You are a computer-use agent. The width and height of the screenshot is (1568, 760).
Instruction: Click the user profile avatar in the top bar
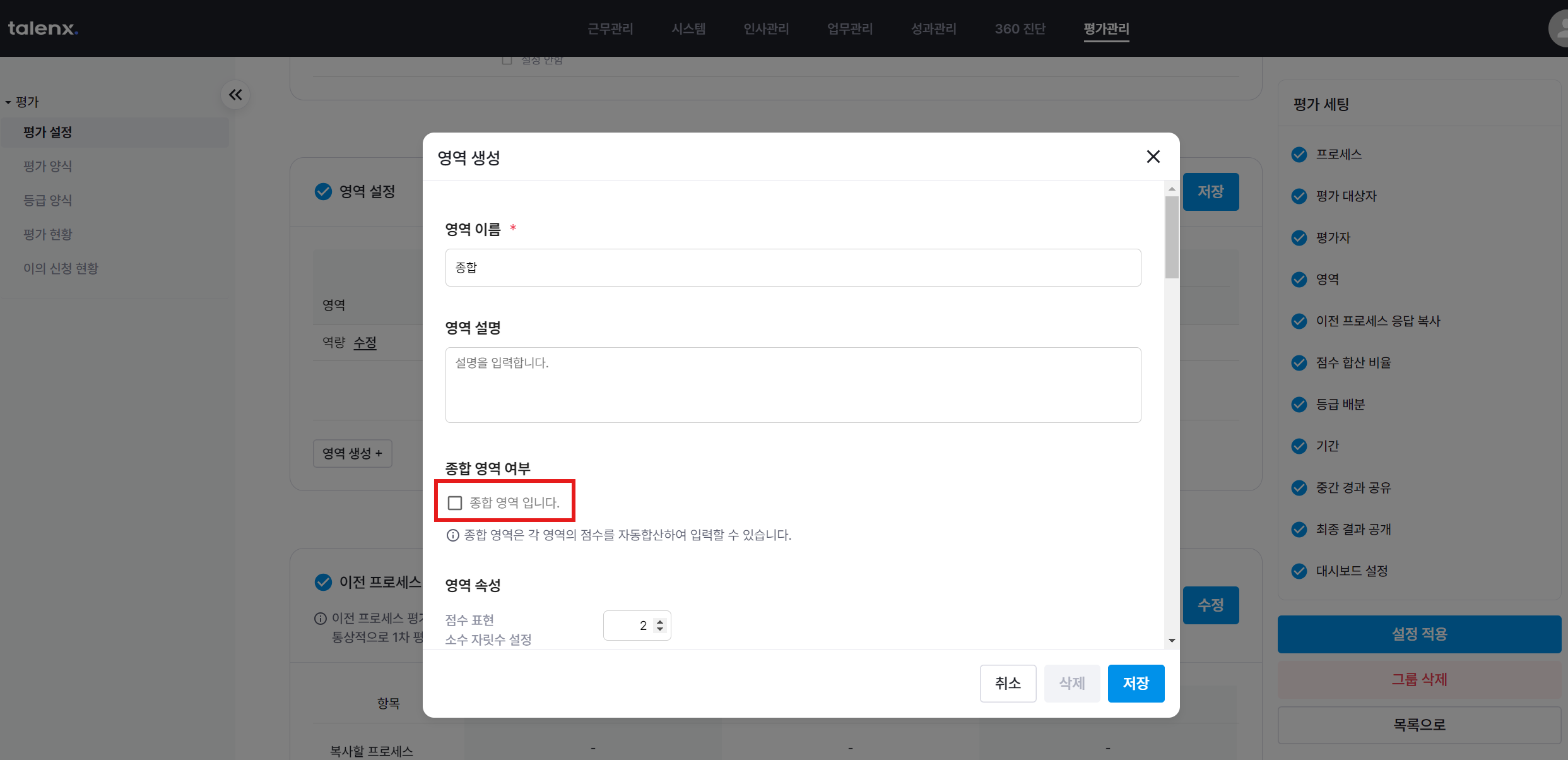pos(1560,28)
